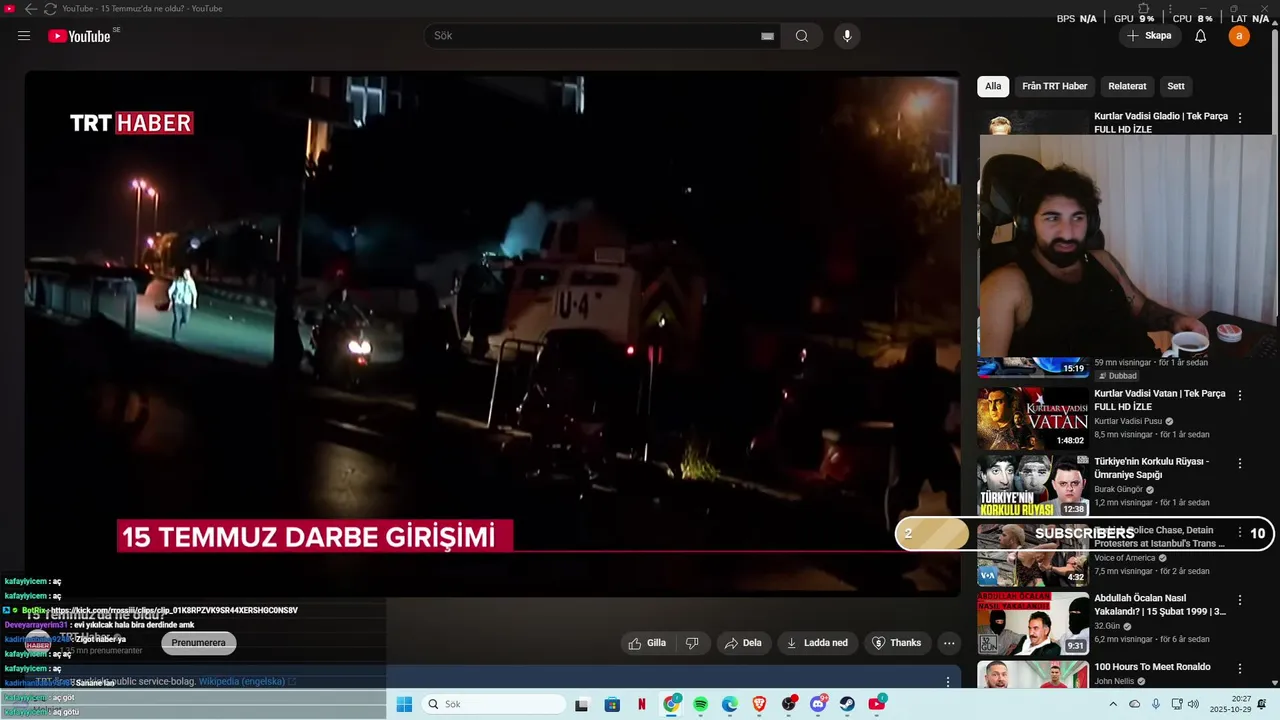The image size is (1280, 720).
Task: Open the 100 Hours To Meet Ronaldo title
Action: point(1152,667)
